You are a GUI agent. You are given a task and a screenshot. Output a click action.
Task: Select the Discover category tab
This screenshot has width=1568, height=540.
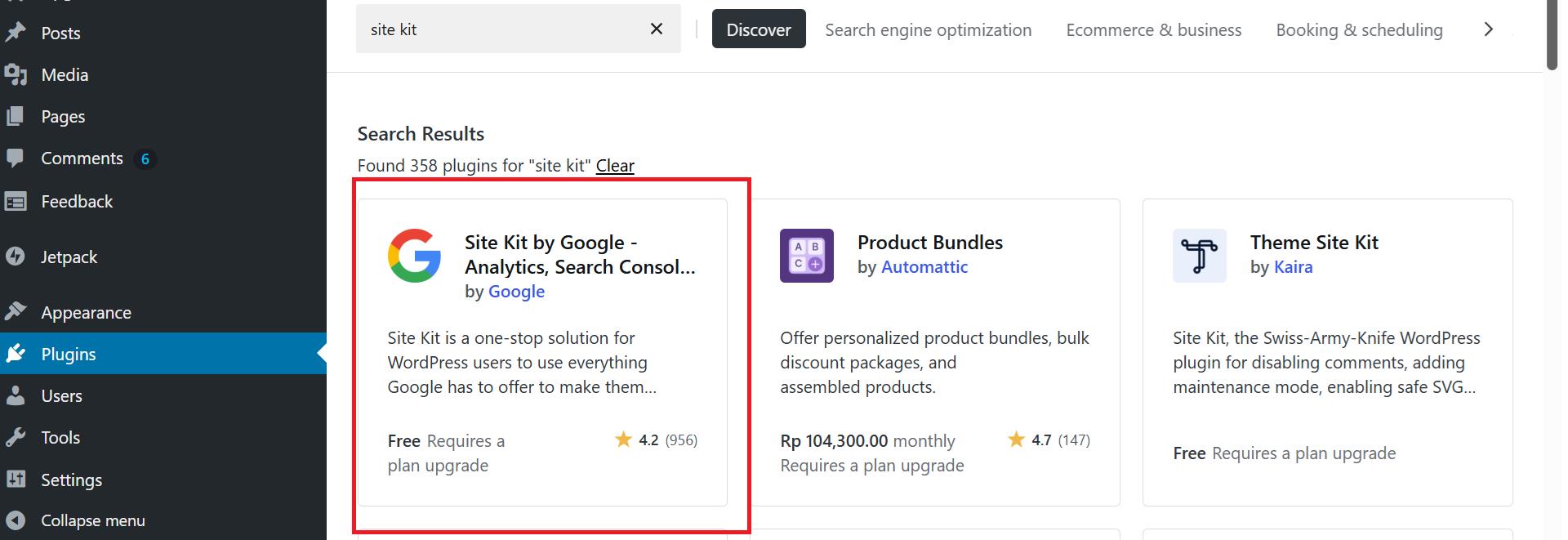point(759,29)
